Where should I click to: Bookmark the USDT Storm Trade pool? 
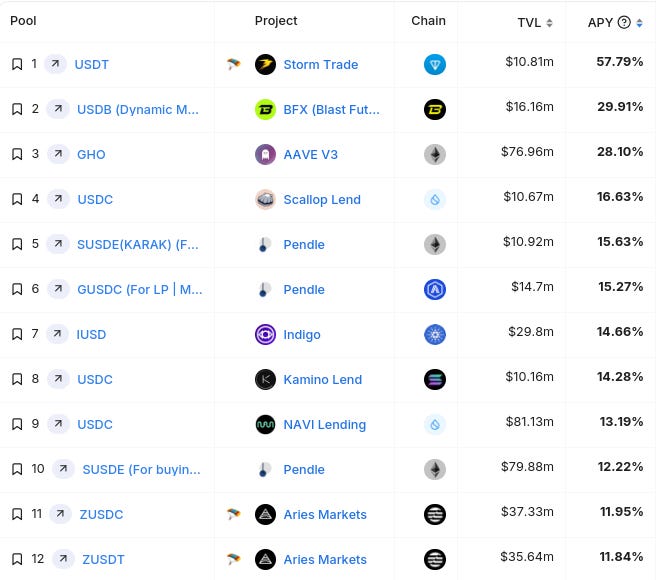click(17, 64)
